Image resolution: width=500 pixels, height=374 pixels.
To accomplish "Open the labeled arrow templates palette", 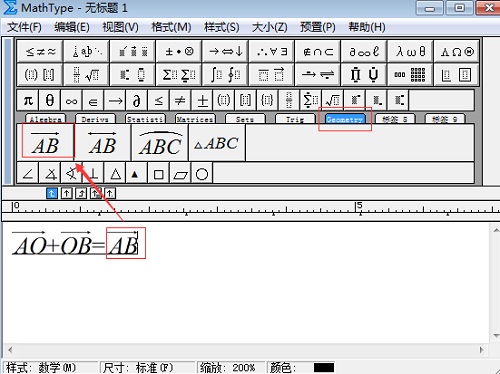I will coord(318,74).
